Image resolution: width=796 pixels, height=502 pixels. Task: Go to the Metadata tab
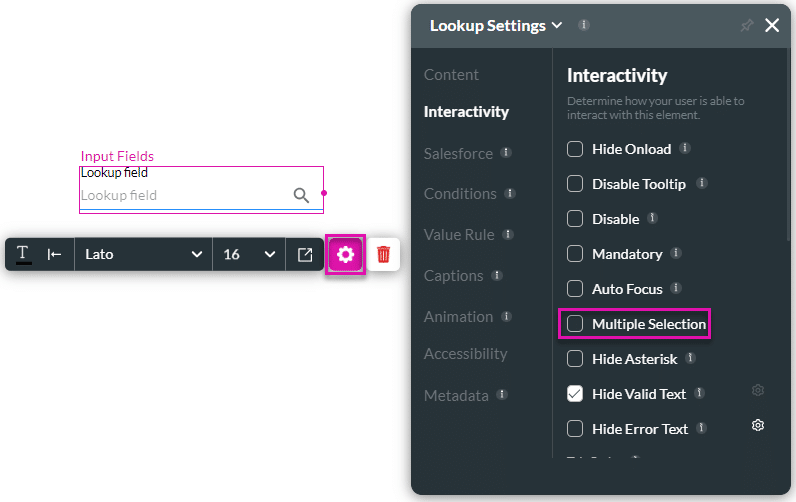(x=456, y=395)
